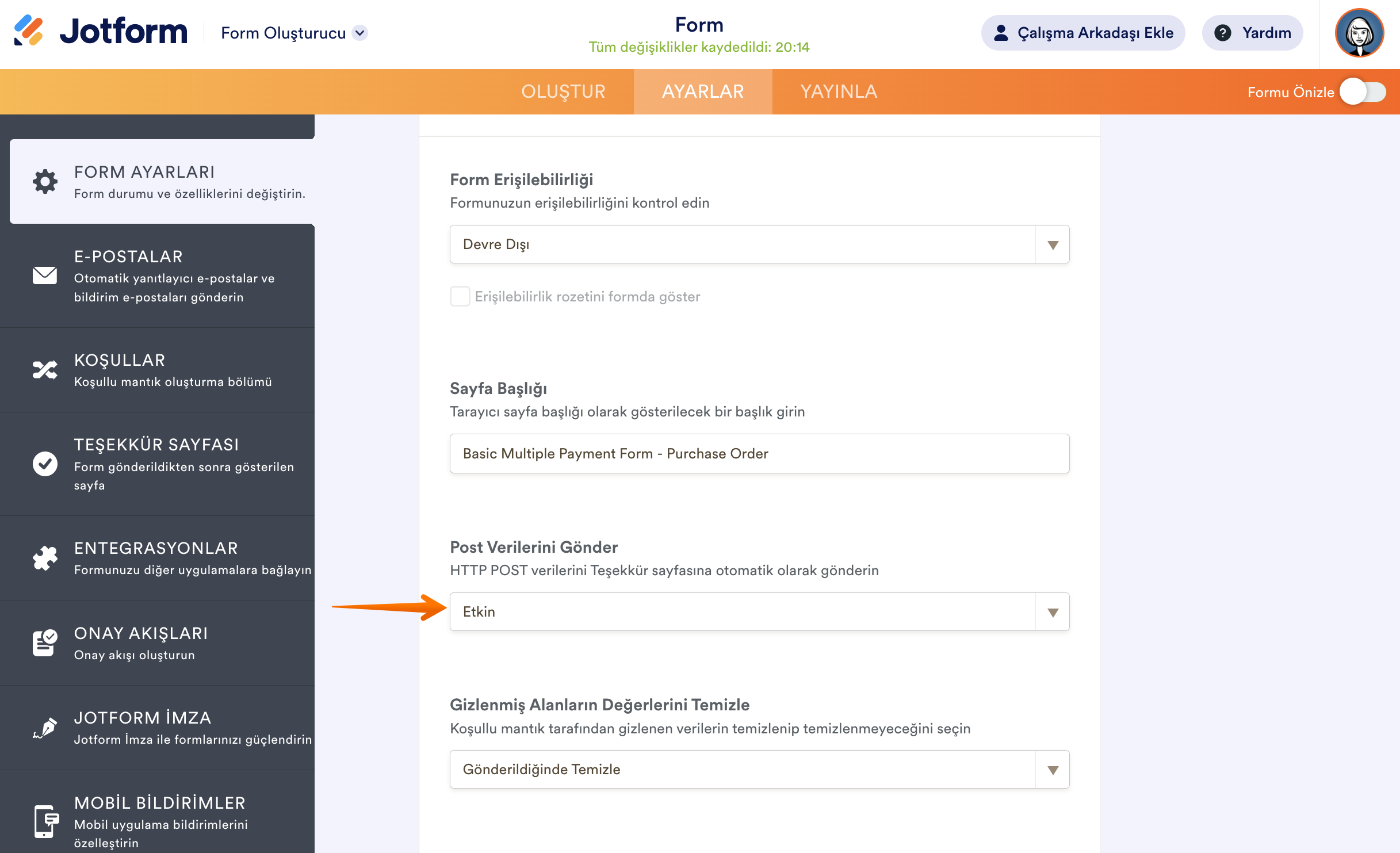Click the Mobil Bildirimler phone icon
Image resolution: width=1400 pixels, height=853 pixels.
[x=45, y=821]
